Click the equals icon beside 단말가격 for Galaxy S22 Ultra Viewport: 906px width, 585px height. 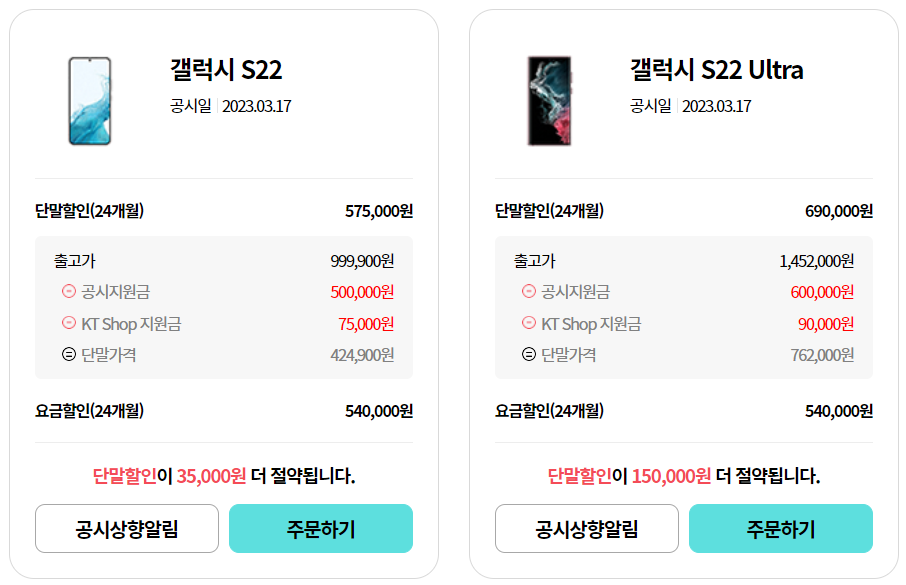point(527,354)
